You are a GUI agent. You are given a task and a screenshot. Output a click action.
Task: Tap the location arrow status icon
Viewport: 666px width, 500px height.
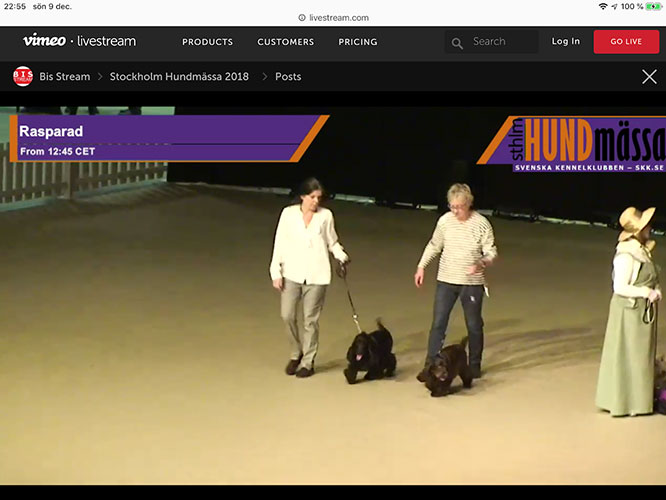tap(614, 6)
